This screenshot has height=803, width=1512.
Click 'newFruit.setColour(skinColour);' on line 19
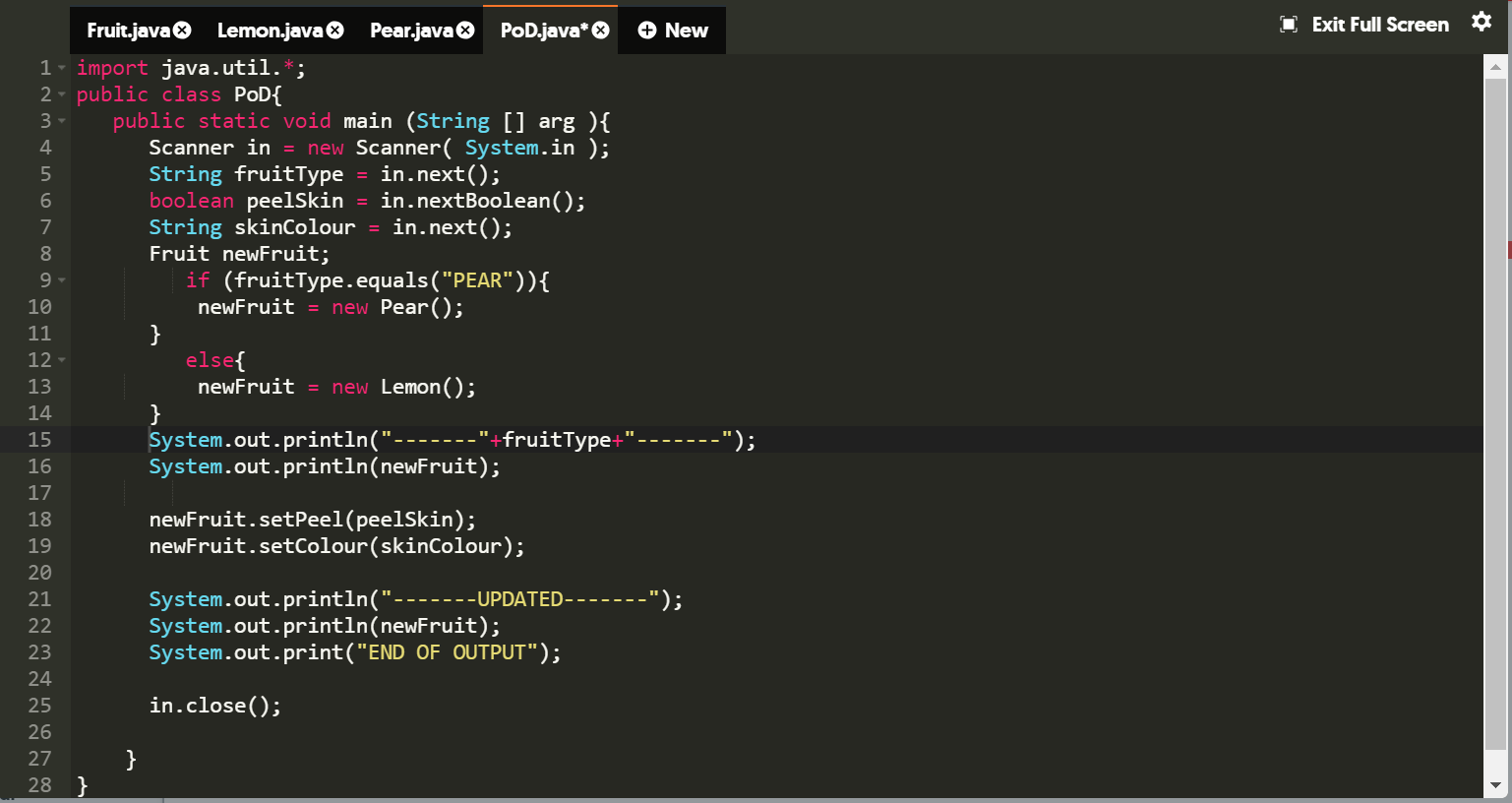click(x=337, y=546)
